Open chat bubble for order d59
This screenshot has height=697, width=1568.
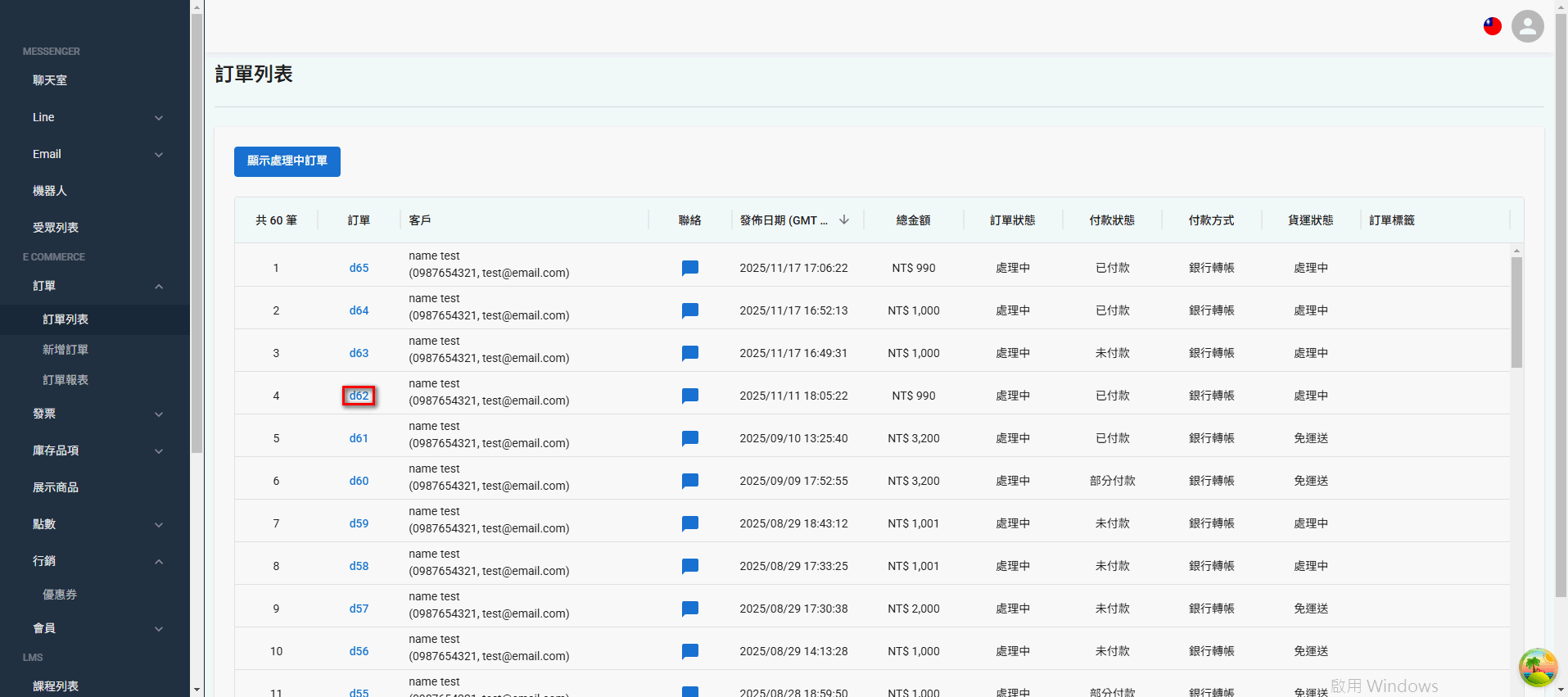pos(689,523)
